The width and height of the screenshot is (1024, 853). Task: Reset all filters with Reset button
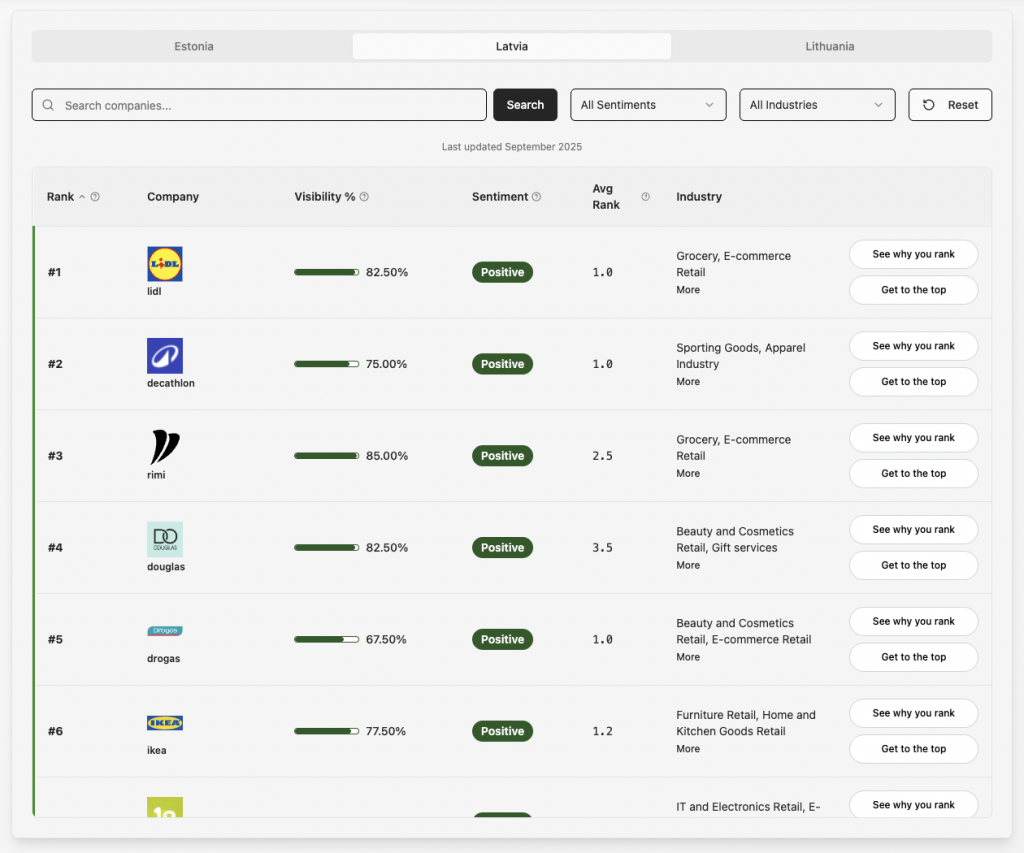coord(950,105)
